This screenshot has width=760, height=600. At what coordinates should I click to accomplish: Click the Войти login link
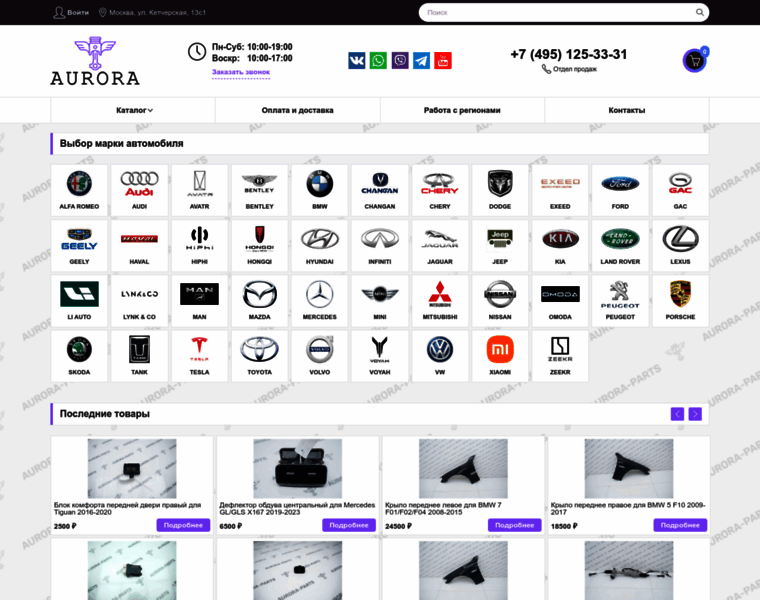click(71, 12)
